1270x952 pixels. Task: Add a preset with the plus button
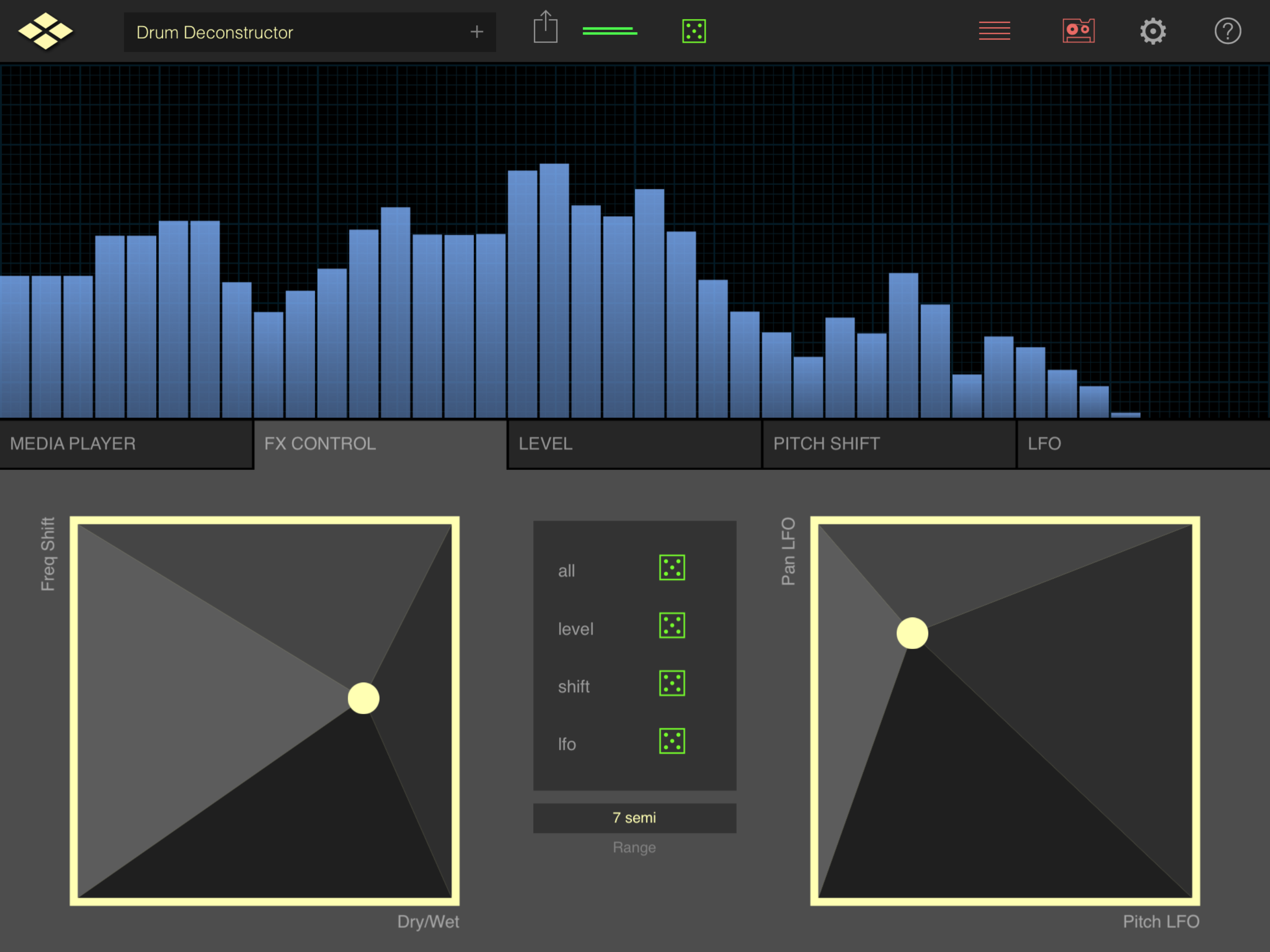[x=476, y=32]
